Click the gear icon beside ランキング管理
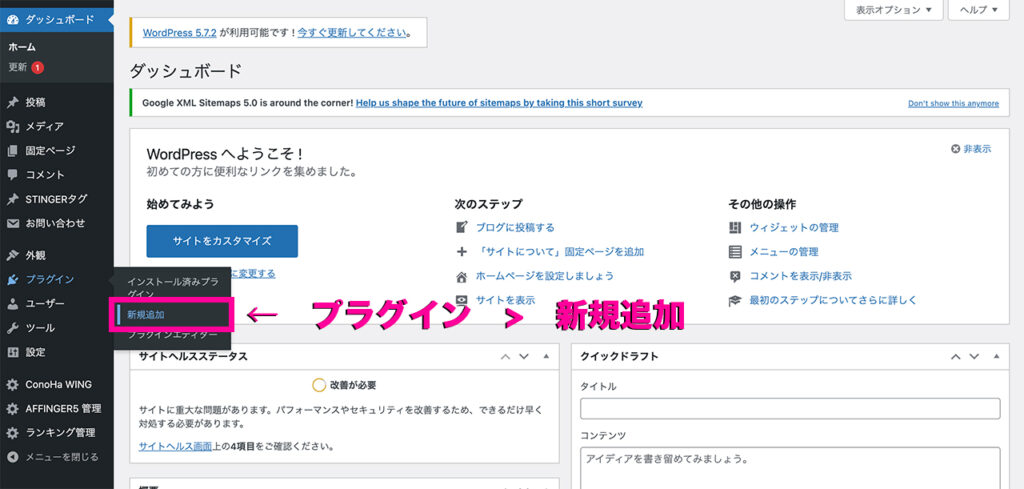Viewport: 1024px width, 489px height. (12, 433)
